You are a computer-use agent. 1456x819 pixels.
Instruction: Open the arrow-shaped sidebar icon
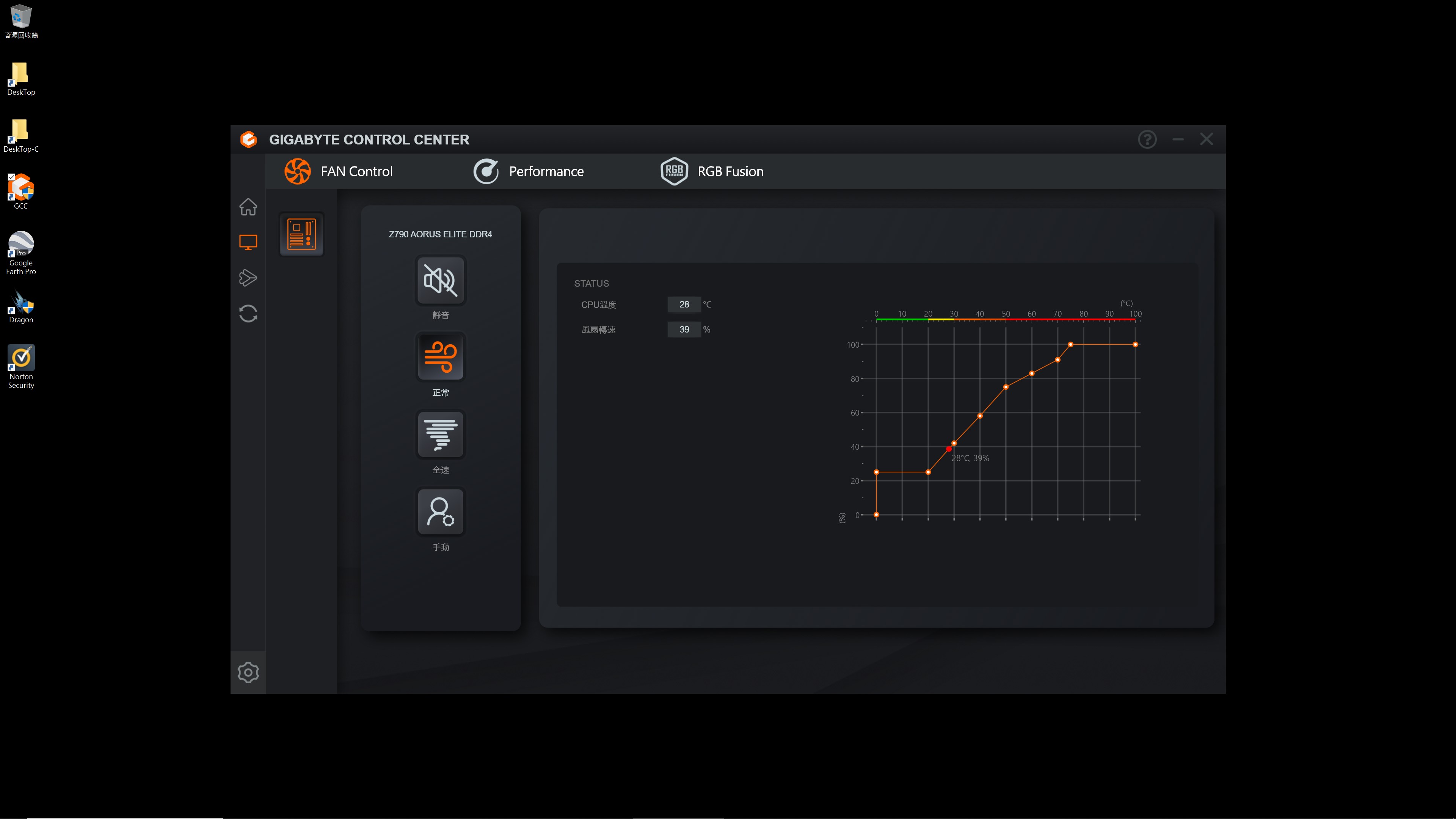point(248,278)
